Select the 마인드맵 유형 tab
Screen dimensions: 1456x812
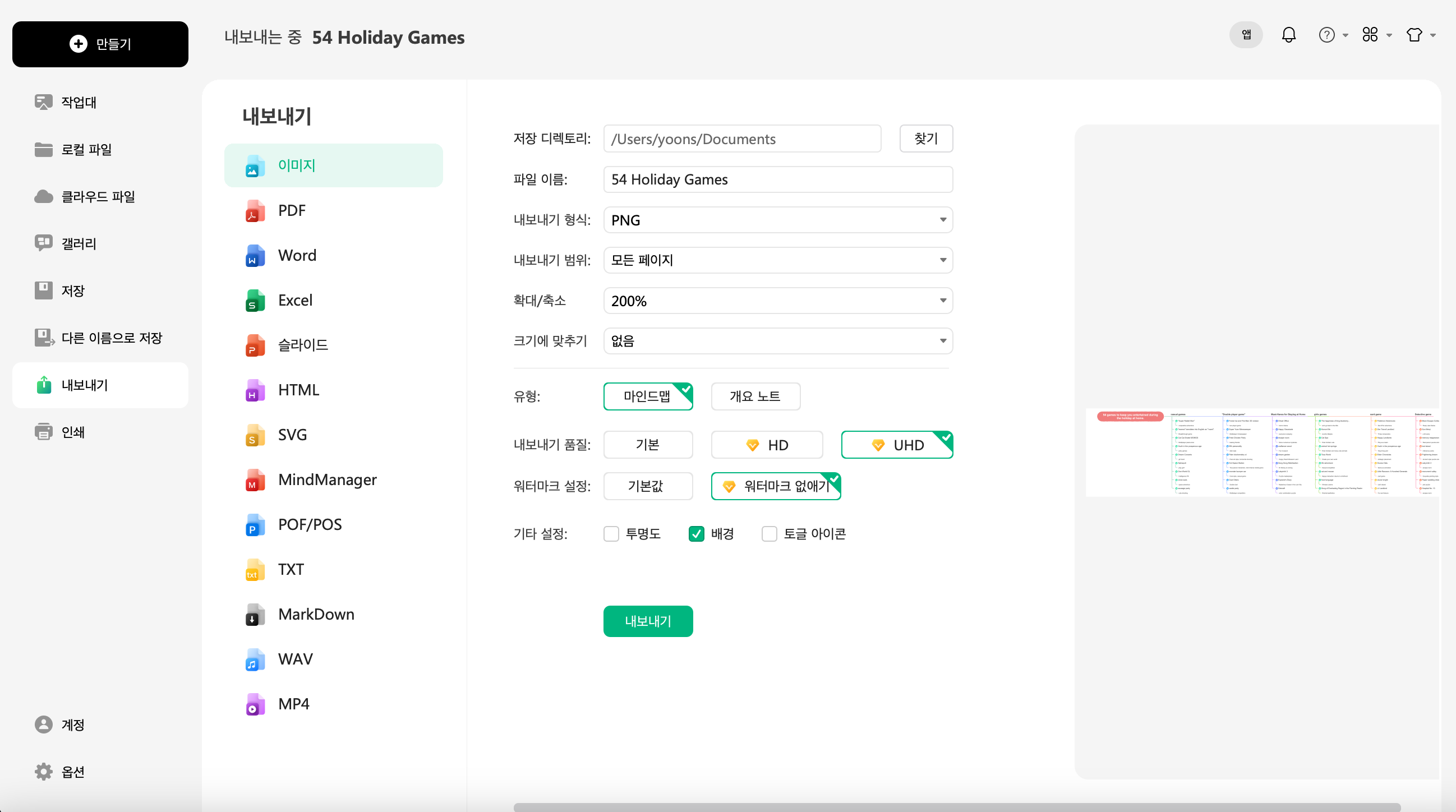[648, 396]
